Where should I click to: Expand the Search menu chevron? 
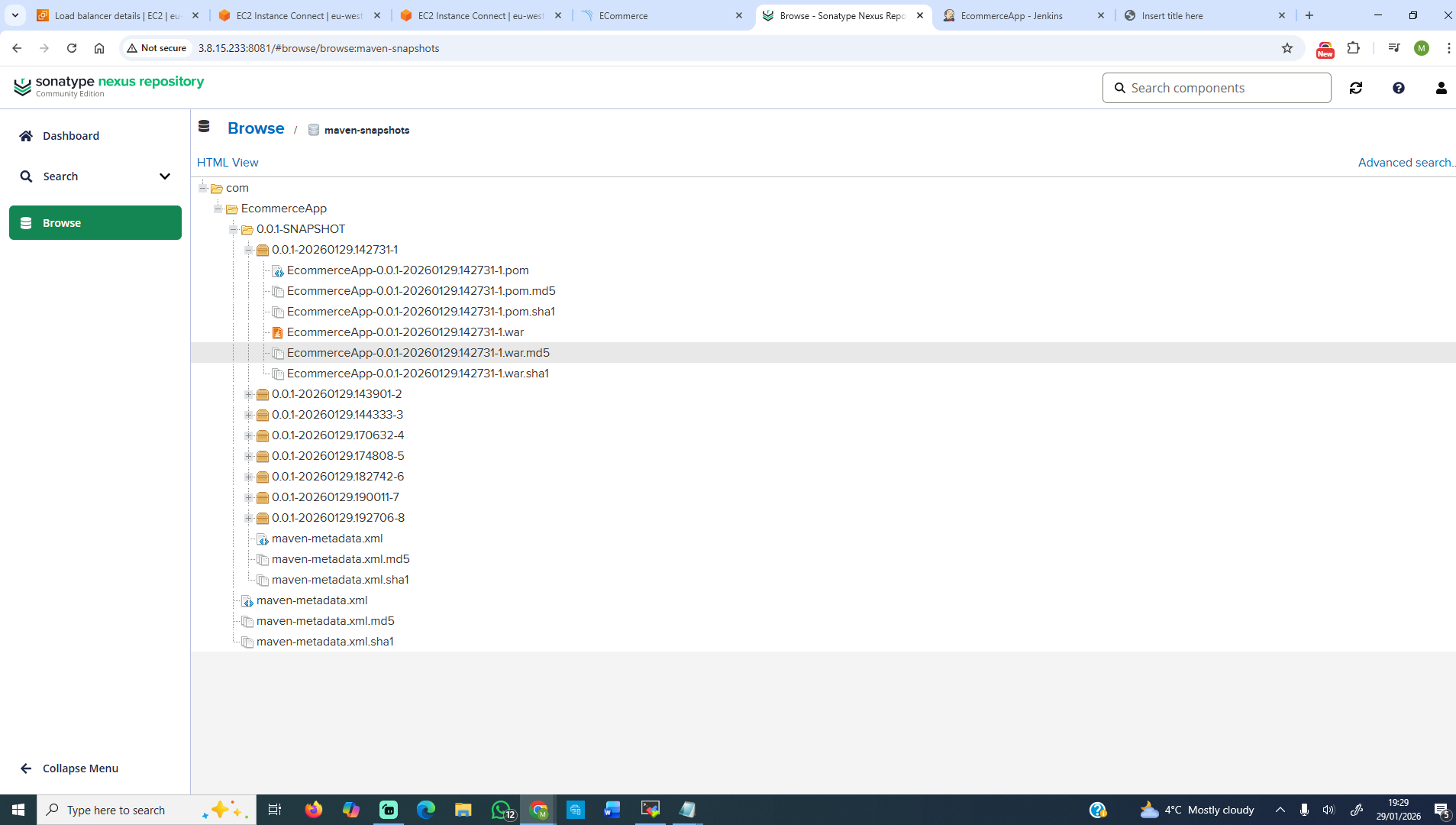tap(164, 176)
